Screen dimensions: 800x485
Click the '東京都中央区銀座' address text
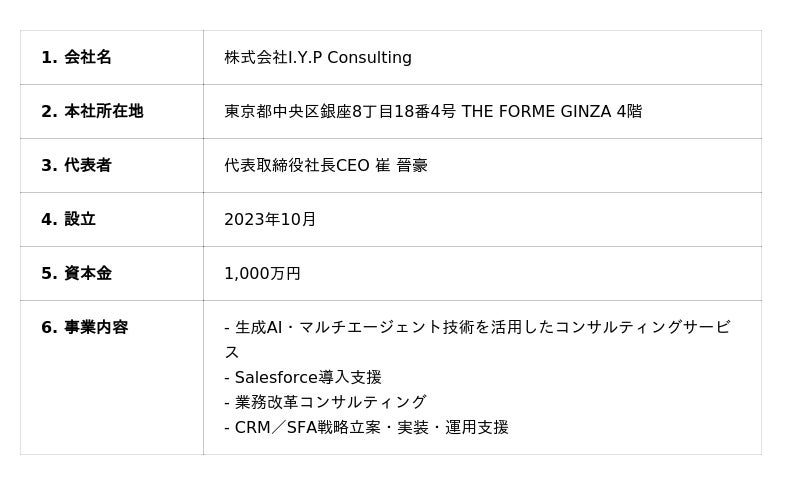point(287,112)
